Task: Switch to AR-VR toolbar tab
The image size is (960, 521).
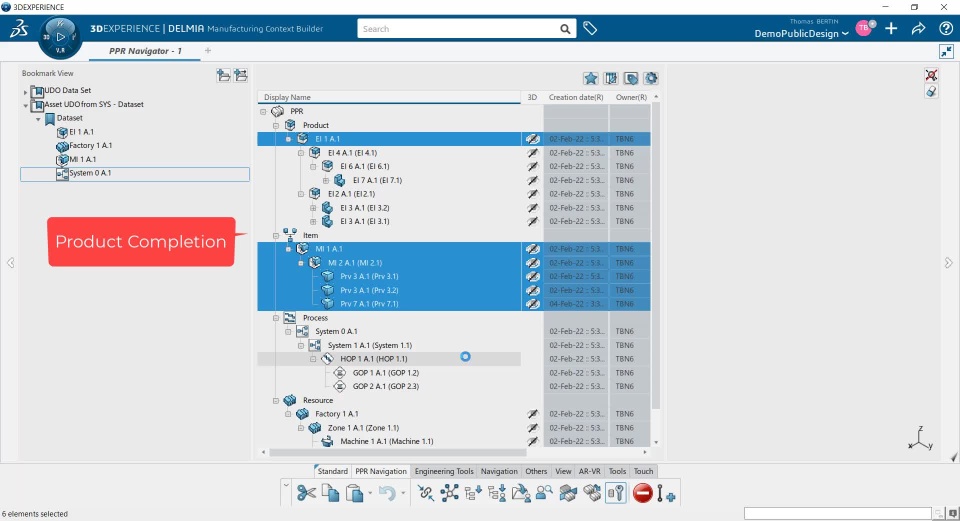Action: tap(590, 471)
